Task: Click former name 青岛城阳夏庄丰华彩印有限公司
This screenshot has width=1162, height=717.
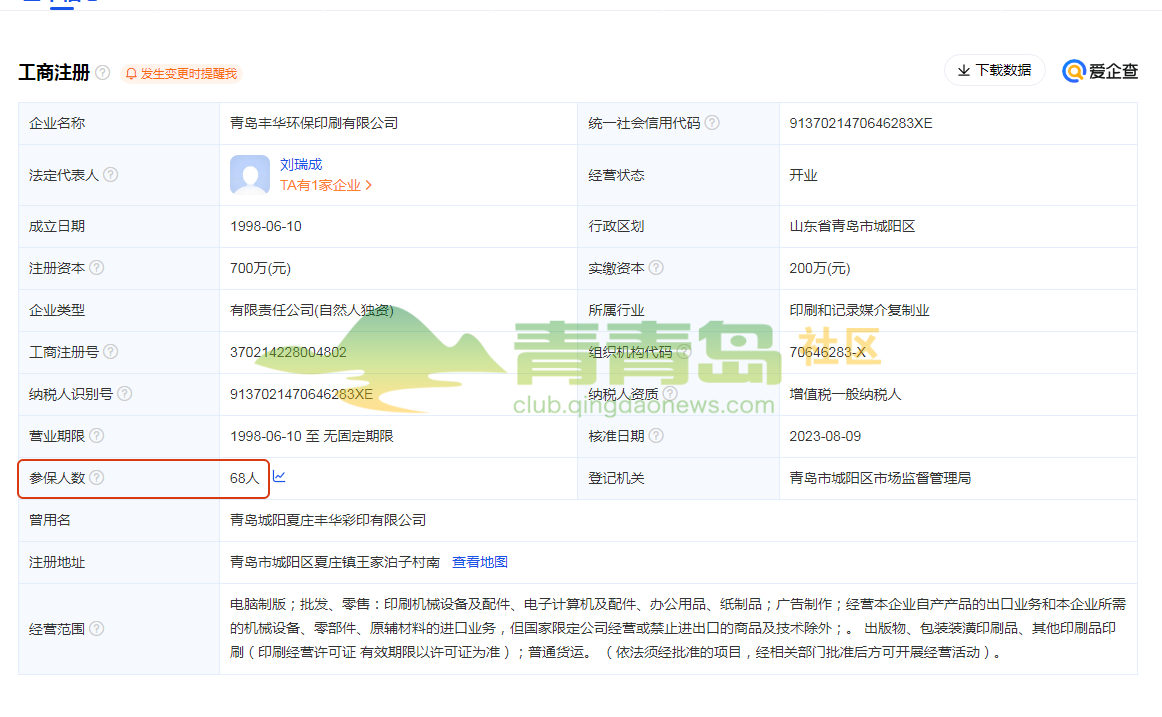Action: 328,520
